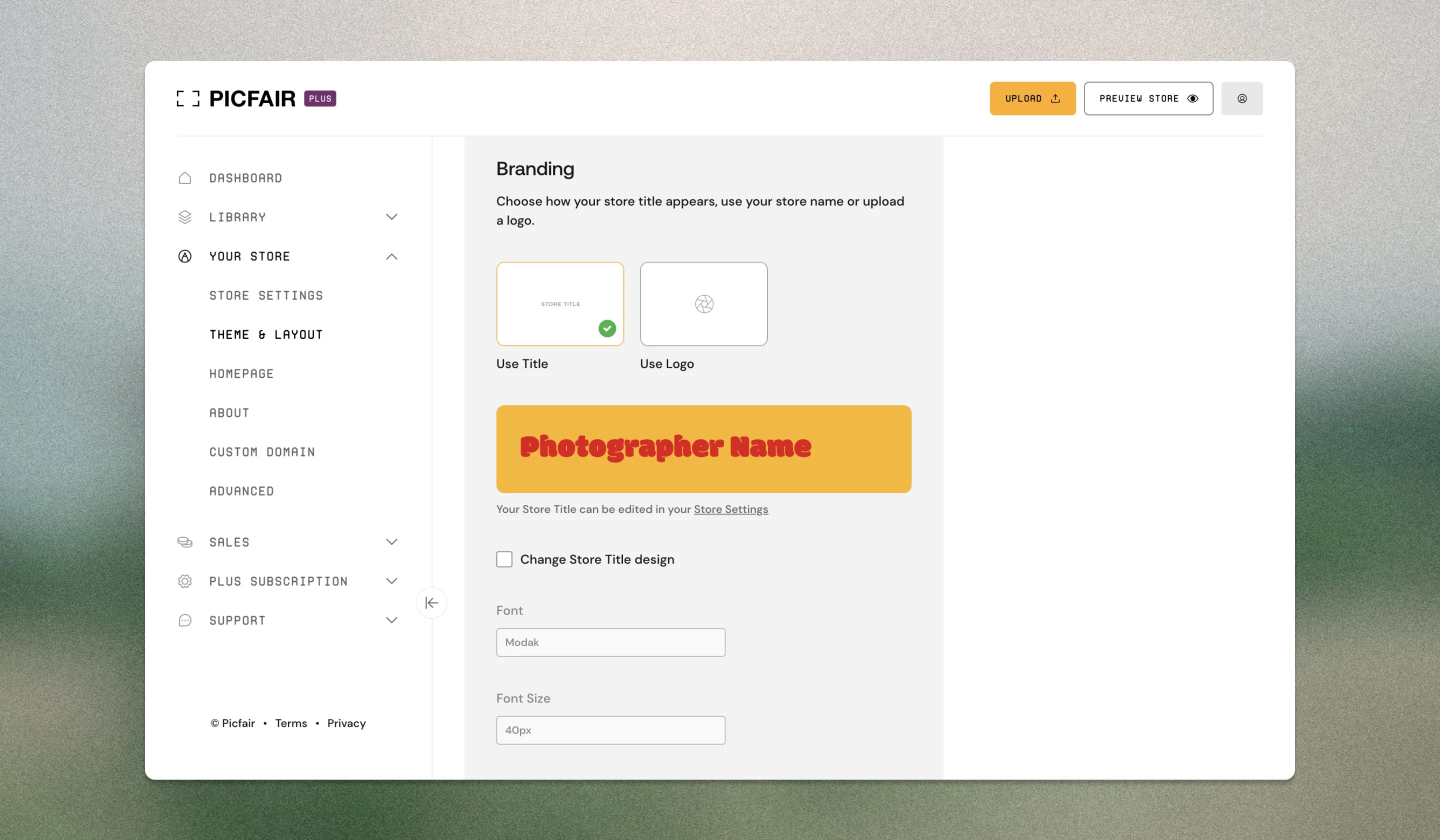
Task: Click the Plus Subscription menu label
Action: (x=278, y=581)
